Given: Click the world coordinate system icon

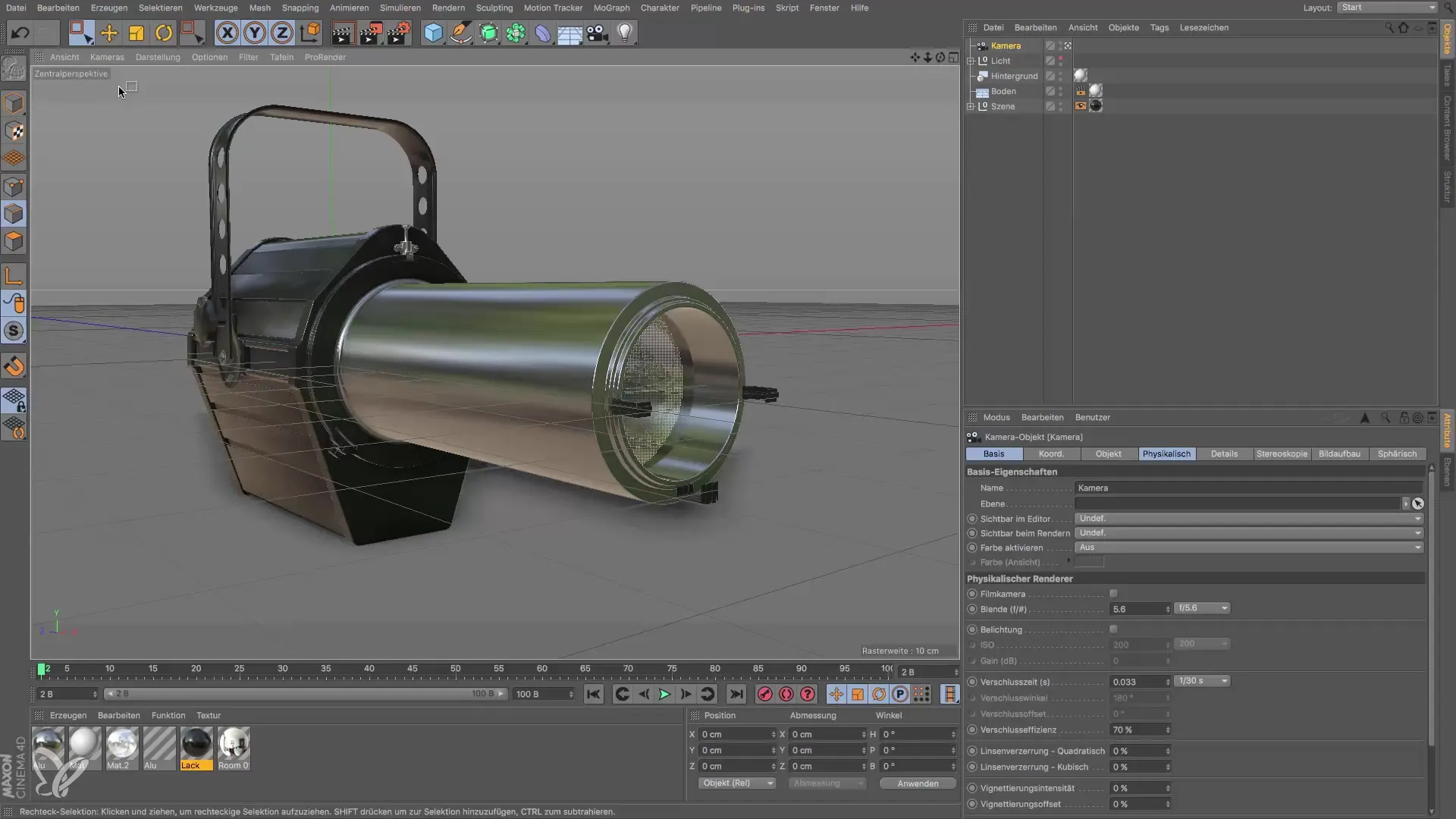Looking at the screenshot, I should coord(310,33).
